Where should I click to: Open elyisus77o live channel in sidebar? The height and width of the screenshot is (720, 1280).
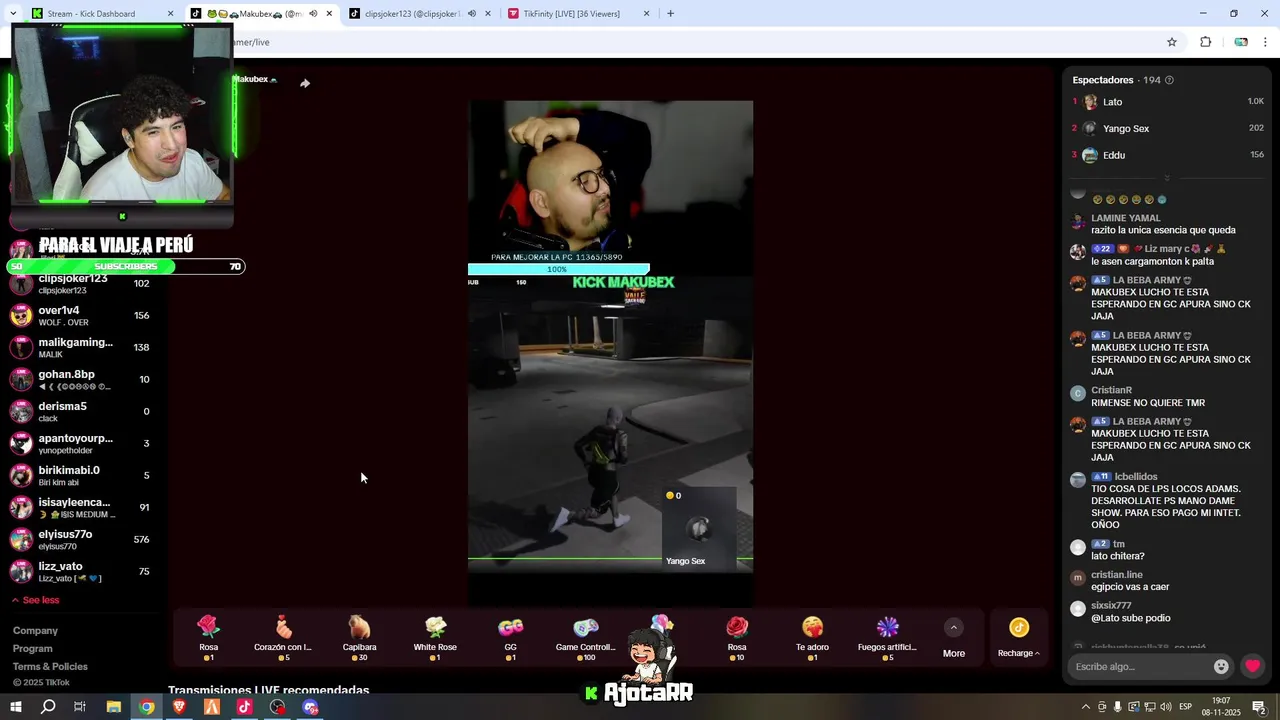click(80, 540)
